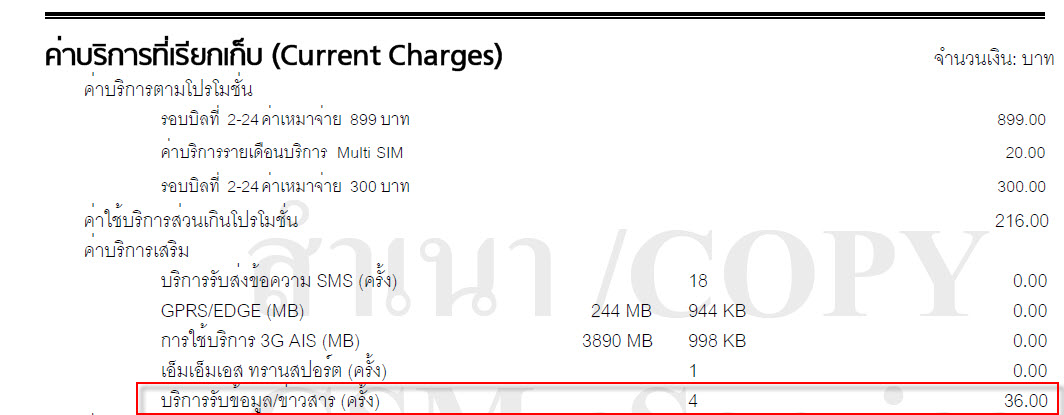Screen dimensions: 1064x415
Task: Select the 899.00 amount
Action: coord(1021,121)
